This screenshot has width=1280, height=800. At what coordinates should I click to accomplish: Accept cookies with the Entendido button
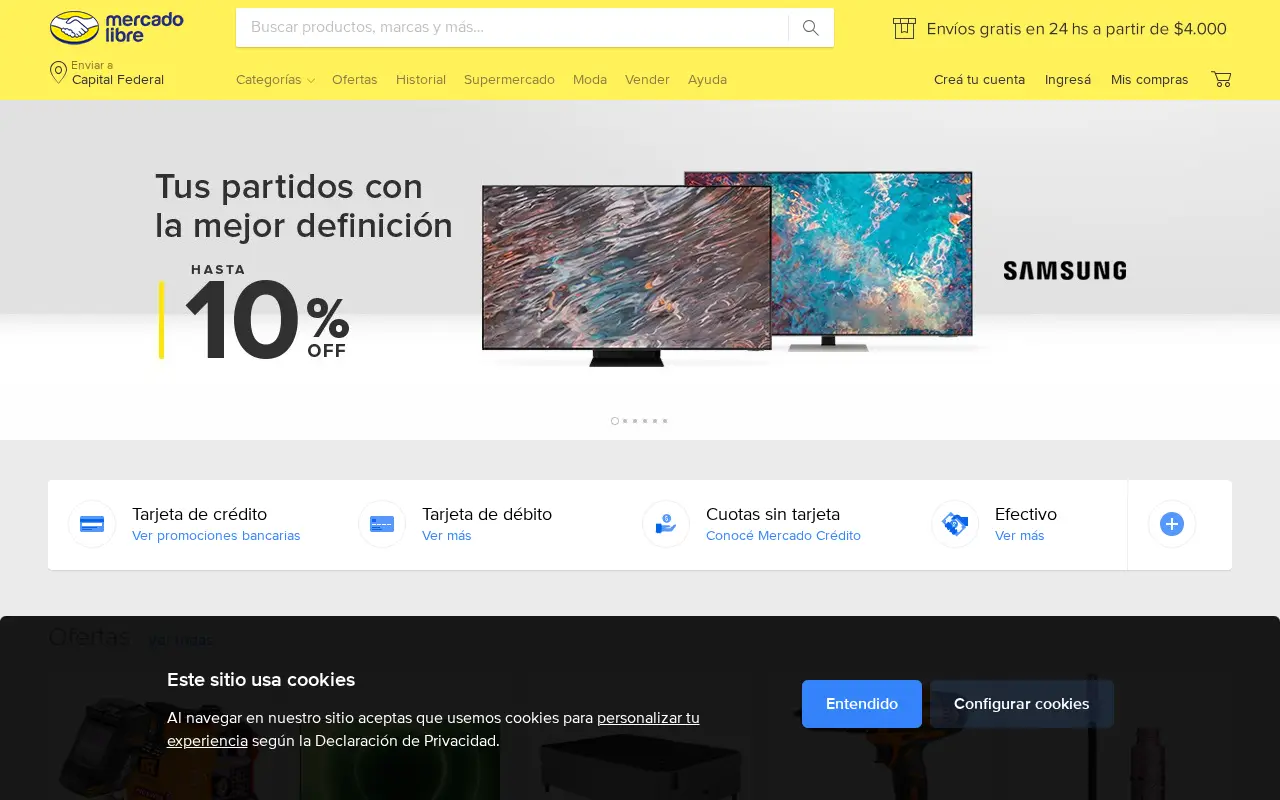coord(862,704)
